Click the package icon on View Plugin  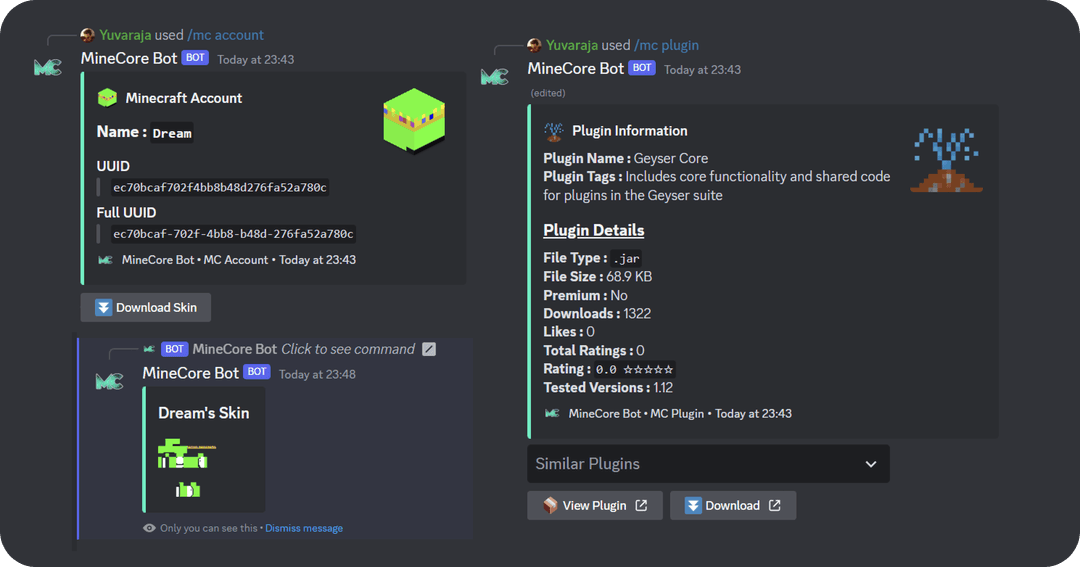550,506
